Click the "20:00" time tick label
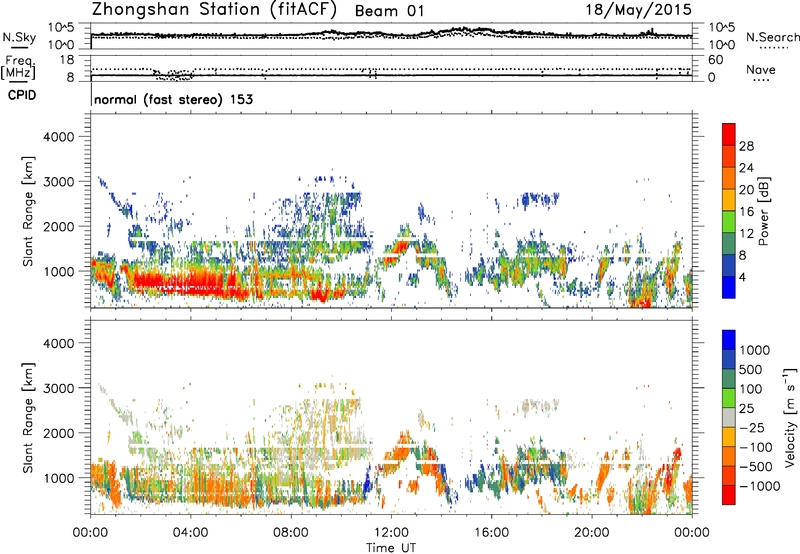800x554 pixels. 591,533
